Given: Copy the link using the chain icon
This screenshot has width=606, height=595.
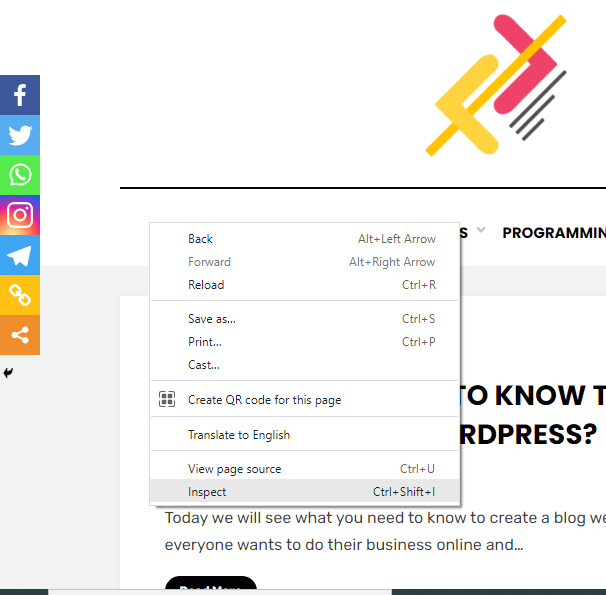Looking at the screenshot, I should pyautogui.click(x=20, y=295).
